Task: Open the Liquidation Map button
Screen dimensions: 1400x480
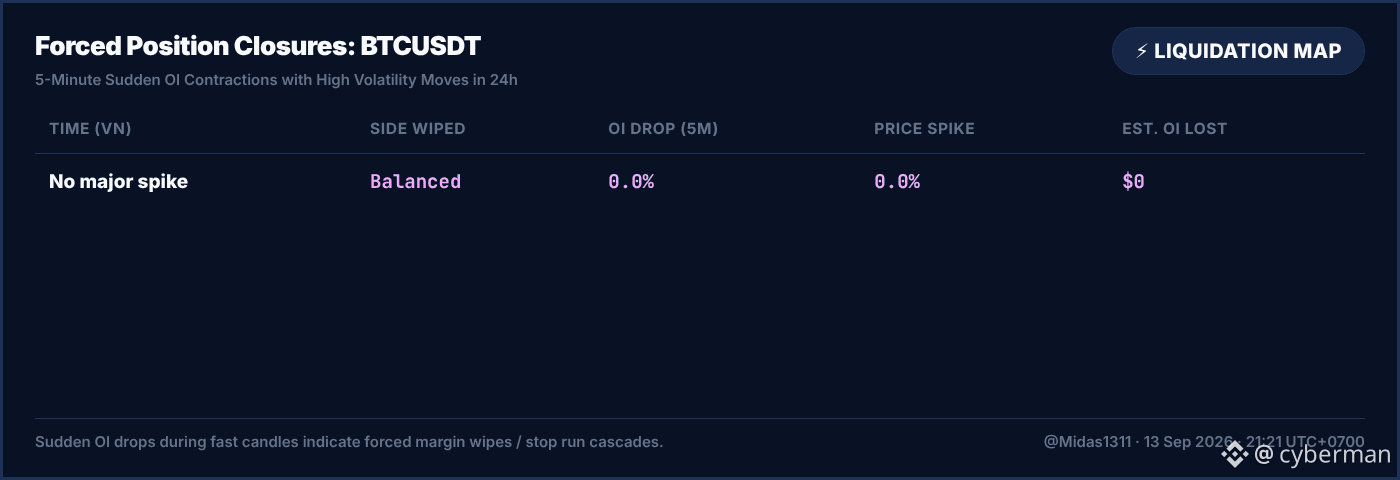Action: tap(1238, 51)
